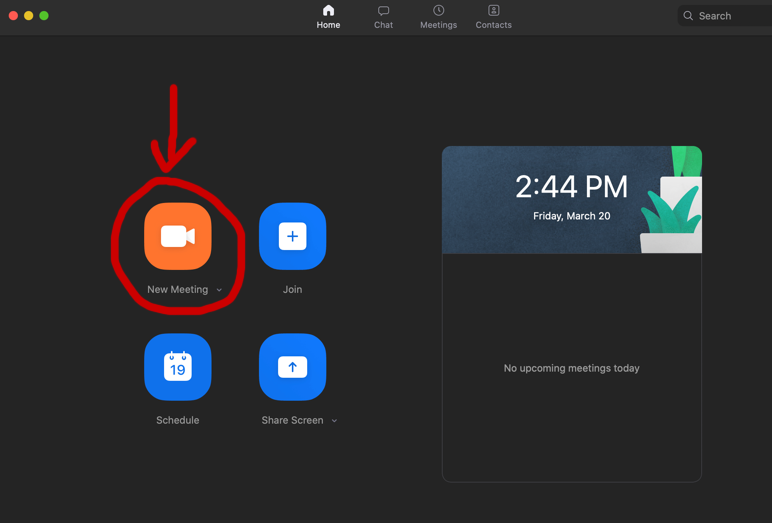Expand the New Meeting options chevron
The height and width of the screenshot is (523, 772).
coord(219,290)
